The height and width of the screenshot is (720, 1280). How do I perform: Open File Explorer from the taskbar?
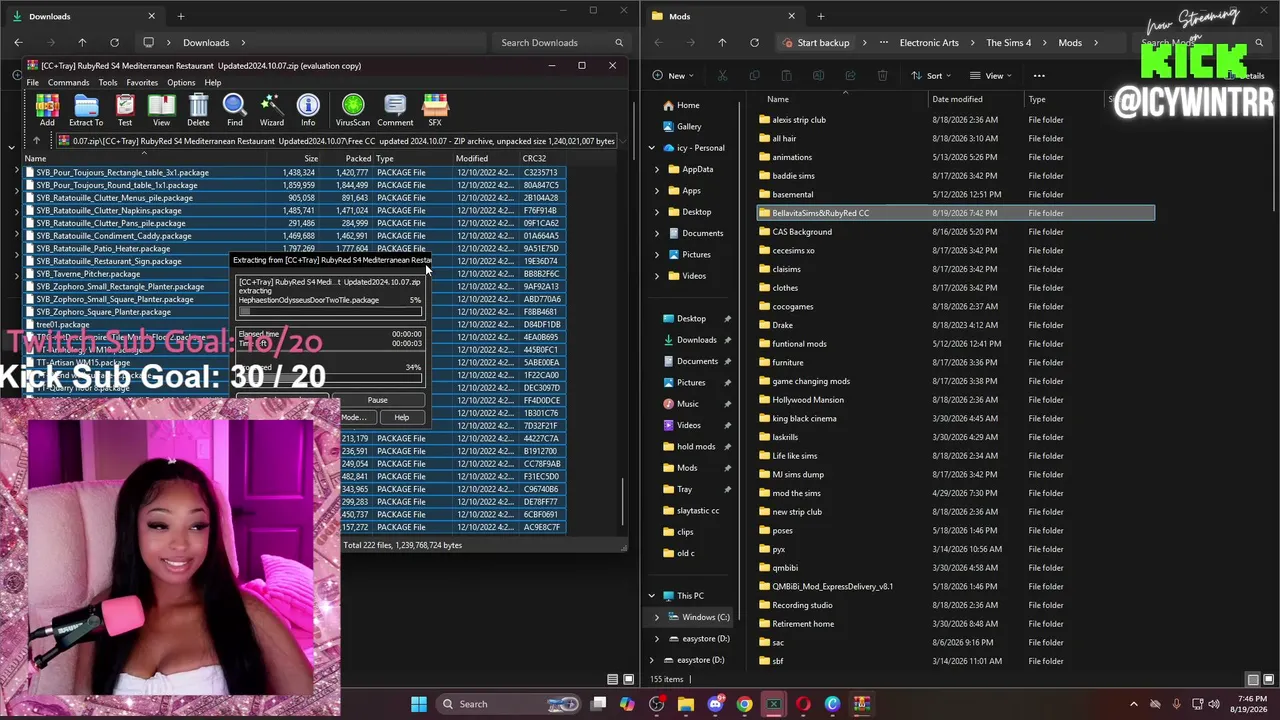pos(686,704)
